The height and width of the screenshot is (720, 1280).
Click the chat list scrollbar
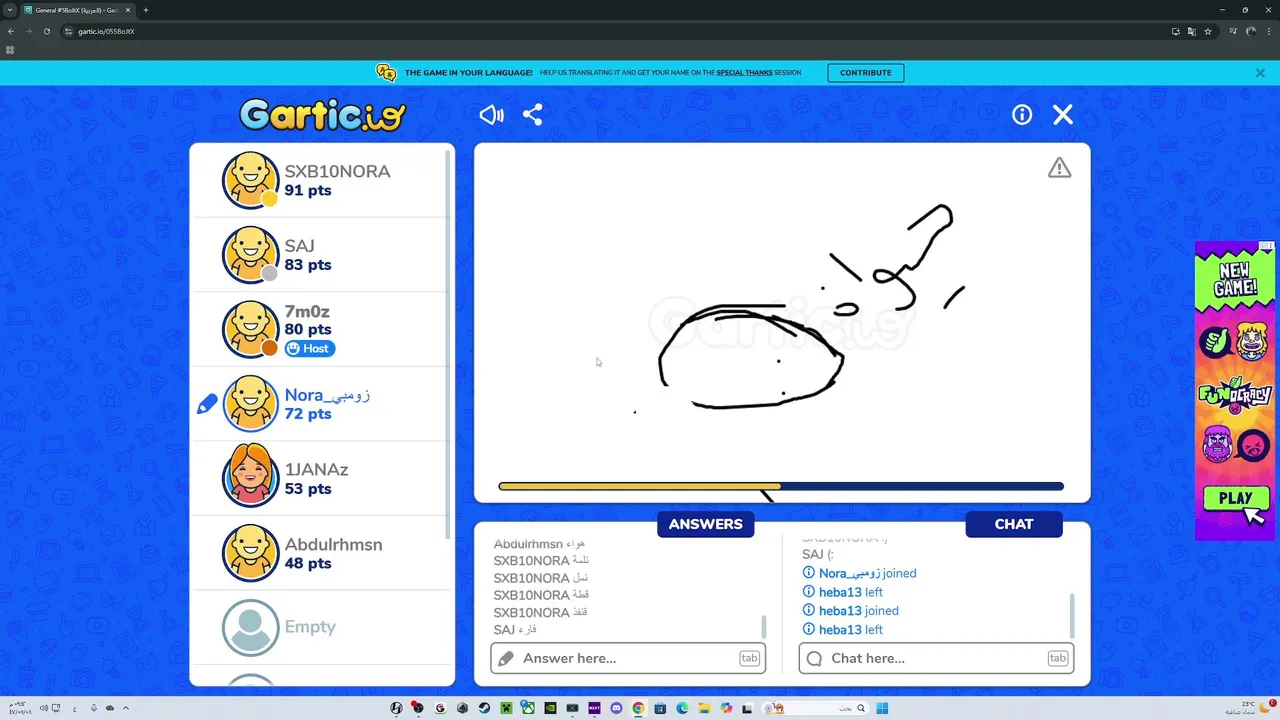[x=1072, y=615]
